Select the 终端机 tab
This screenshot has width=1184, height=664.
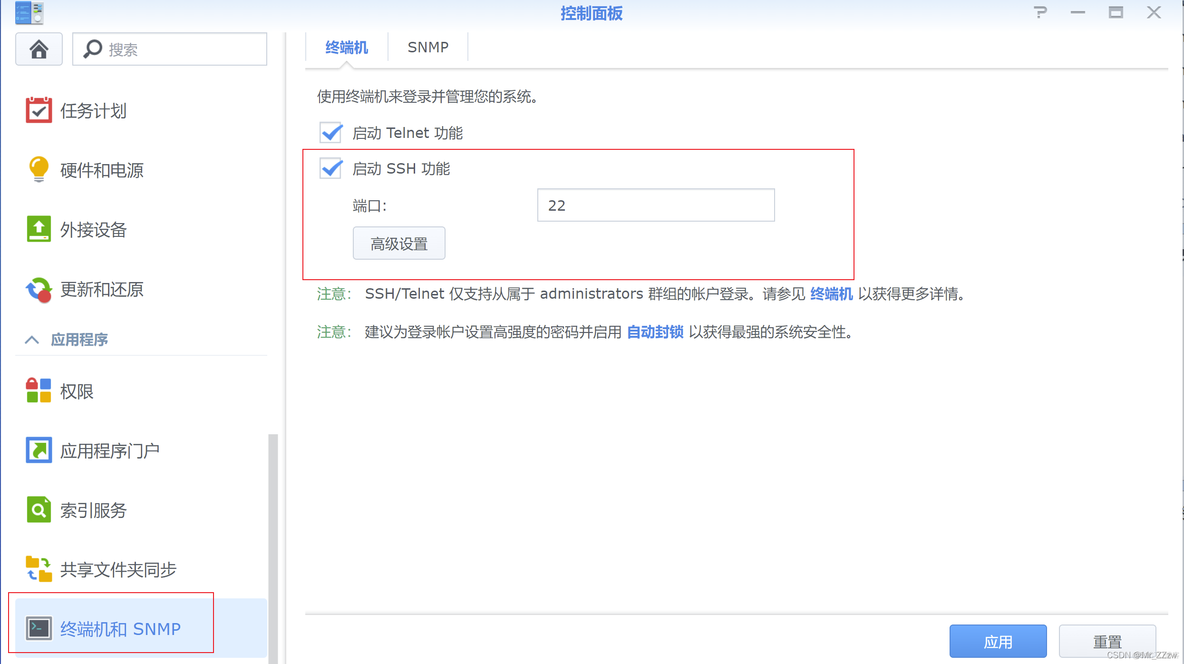(x=347, y=47)
